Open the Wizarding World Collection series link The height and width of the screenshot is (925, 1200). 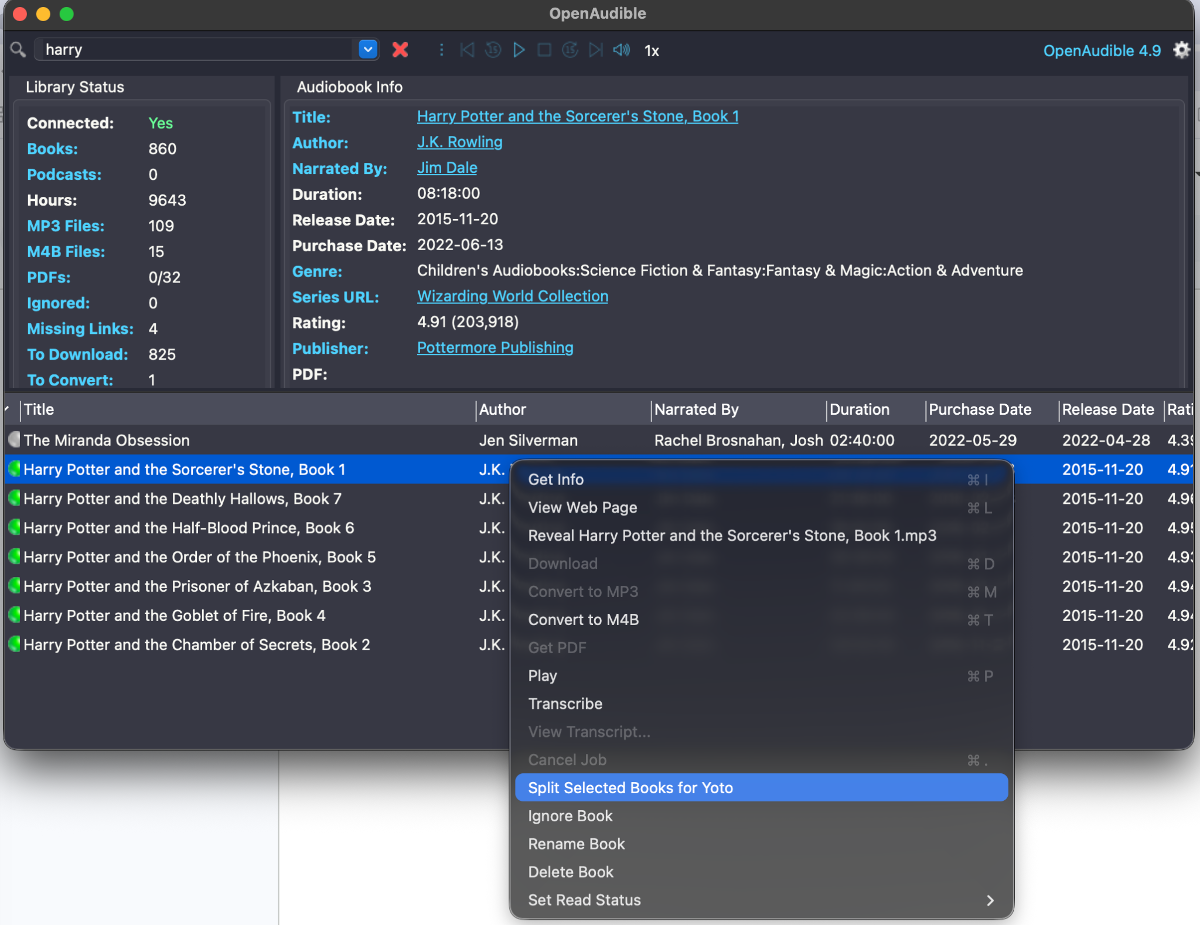[513, 296]
